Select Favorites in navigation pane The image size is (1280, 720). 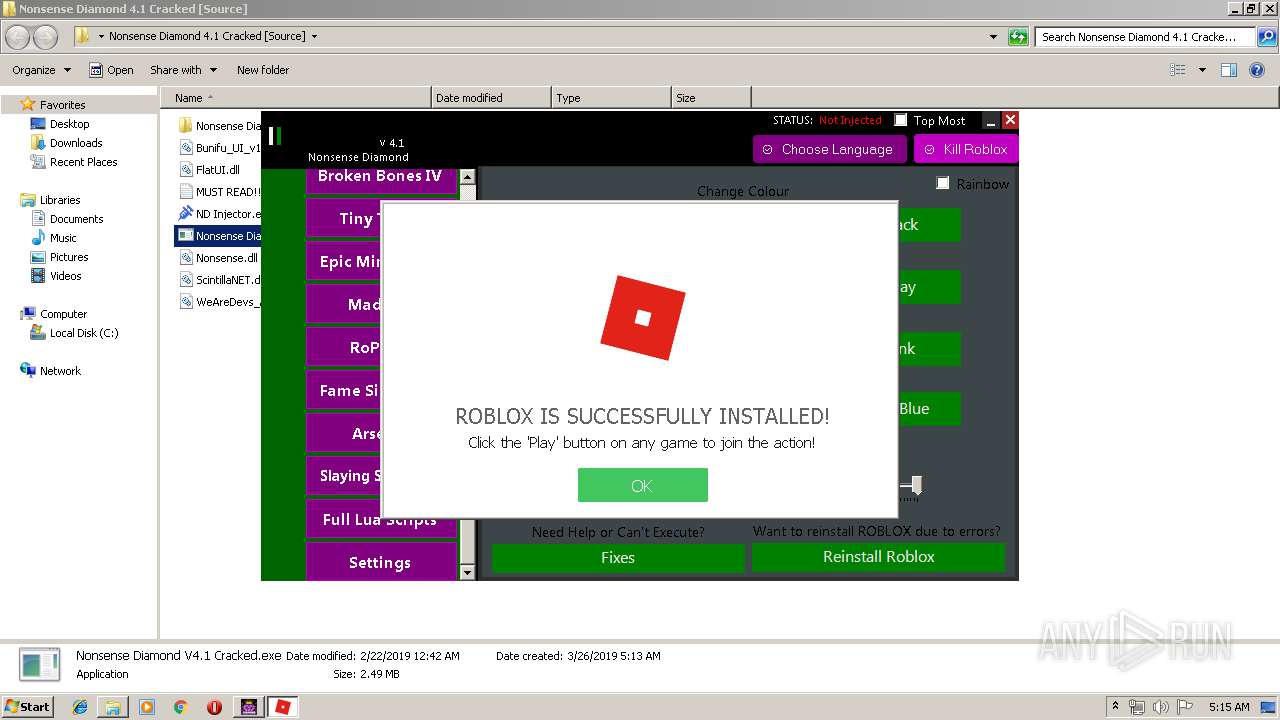62,104
